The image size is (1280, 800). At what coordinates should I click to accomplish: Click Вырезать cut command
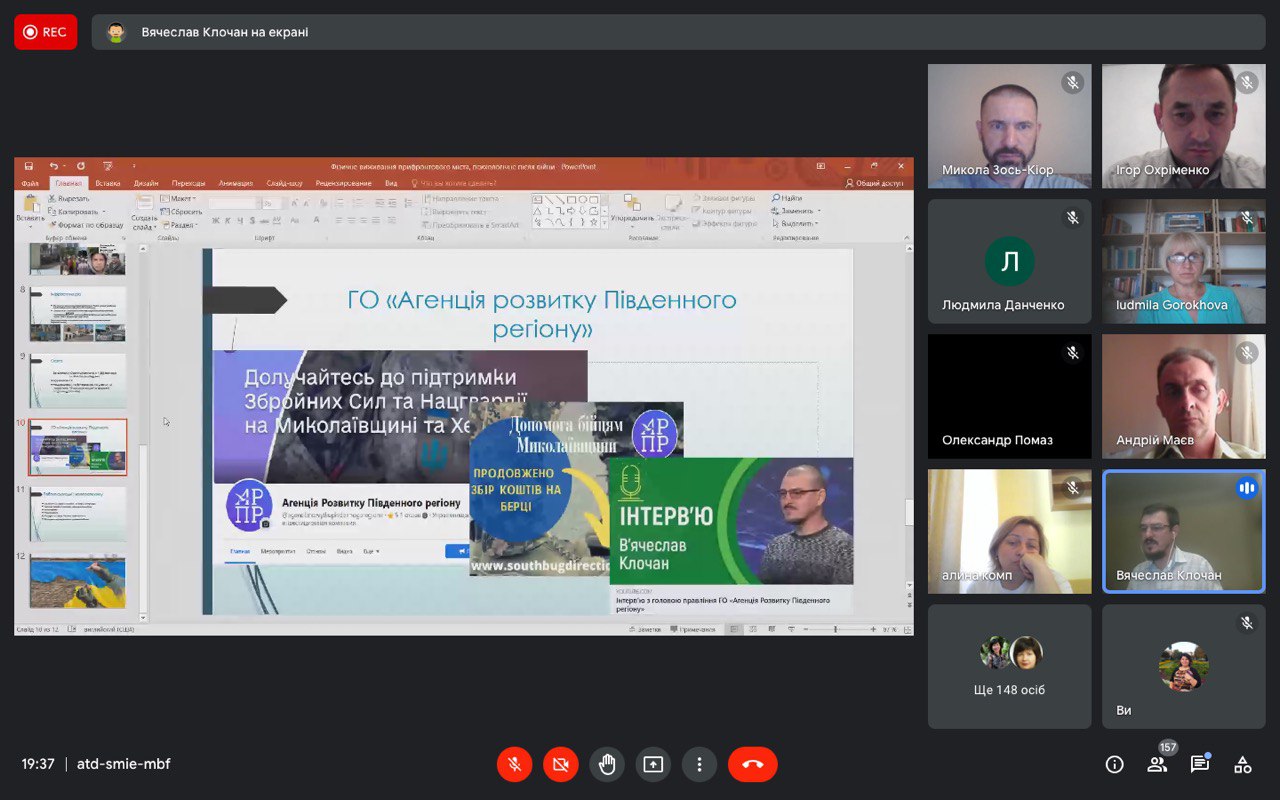tap(69, 199)
